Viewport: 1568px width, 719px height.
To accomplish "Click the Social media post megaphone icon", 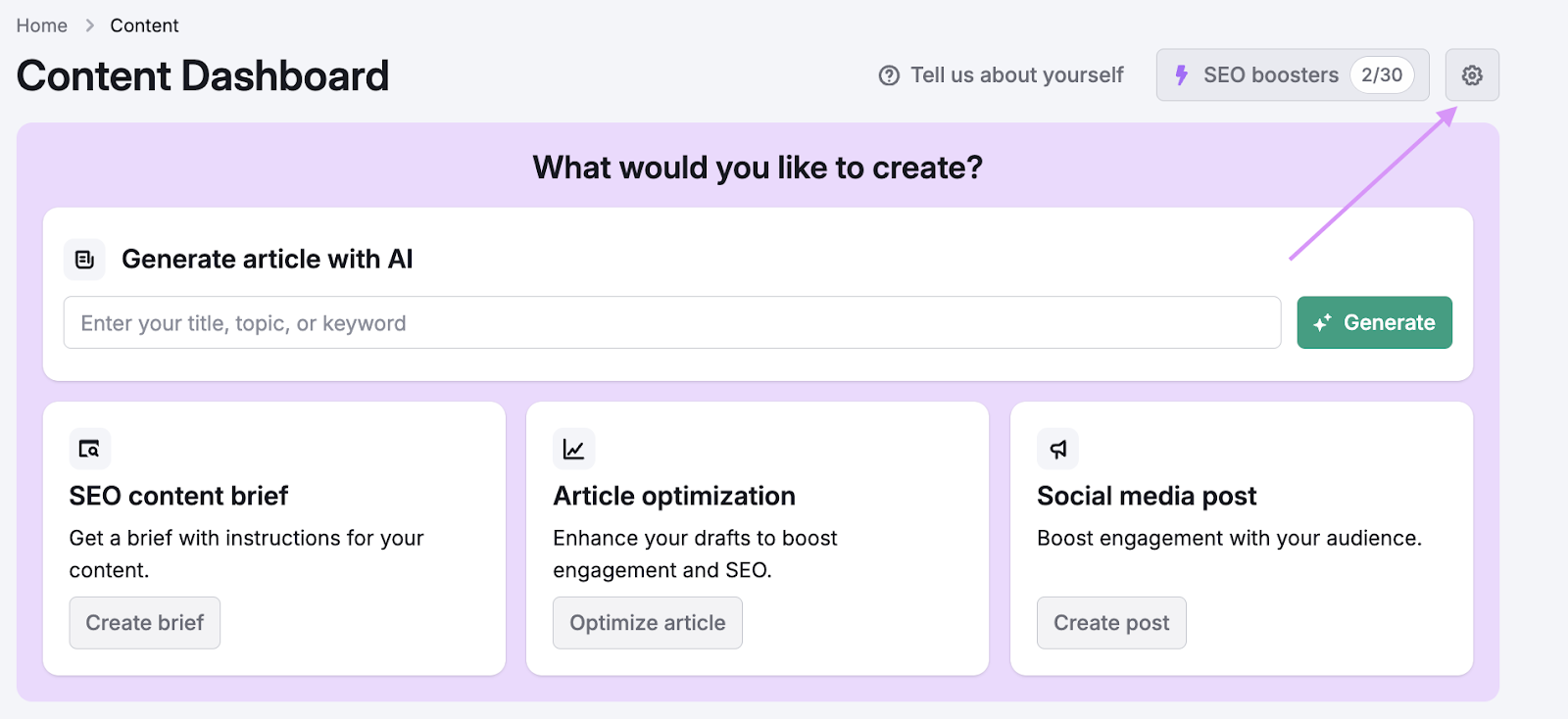I will [x=1057, y=449].
